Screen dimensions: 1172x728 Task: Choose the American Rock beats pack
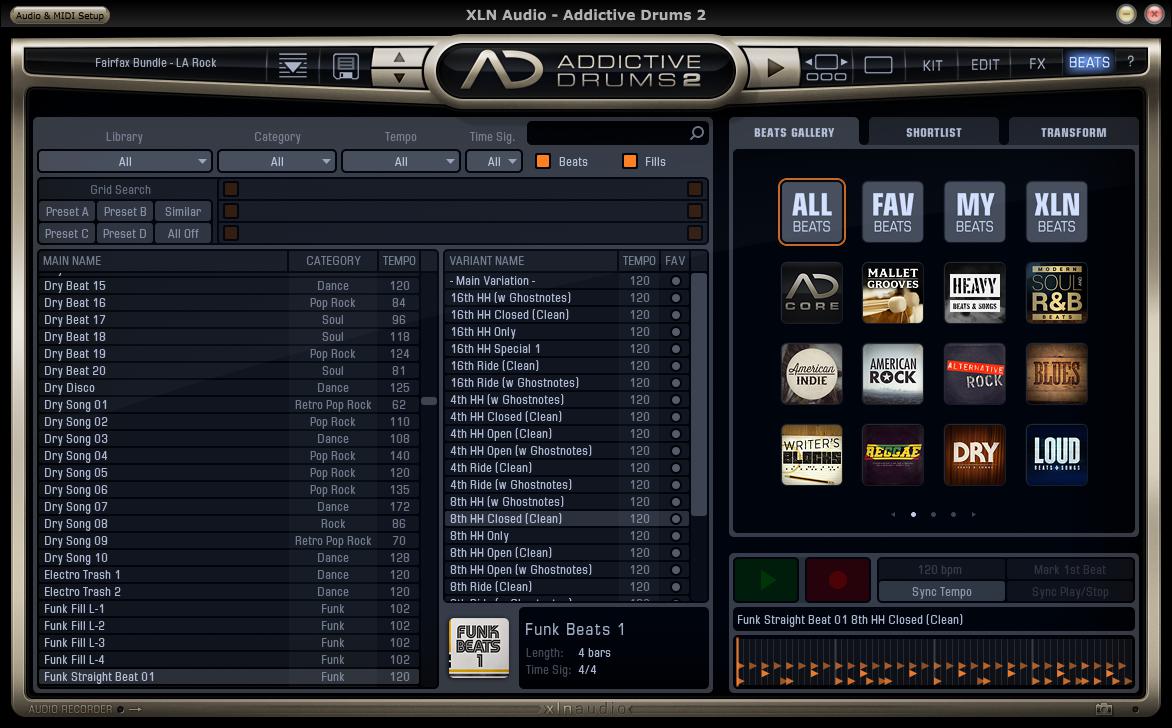pyautogui.click(x=892, y=374)
